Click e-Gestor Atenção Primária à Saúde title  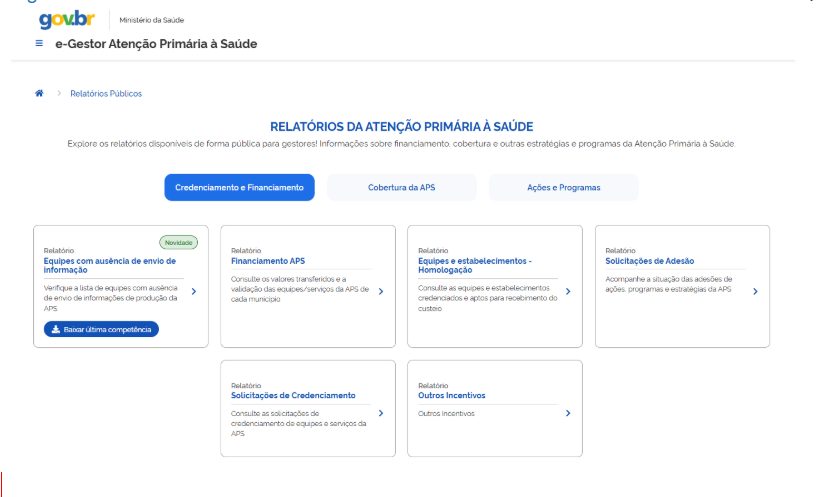(x=155, y=44)
